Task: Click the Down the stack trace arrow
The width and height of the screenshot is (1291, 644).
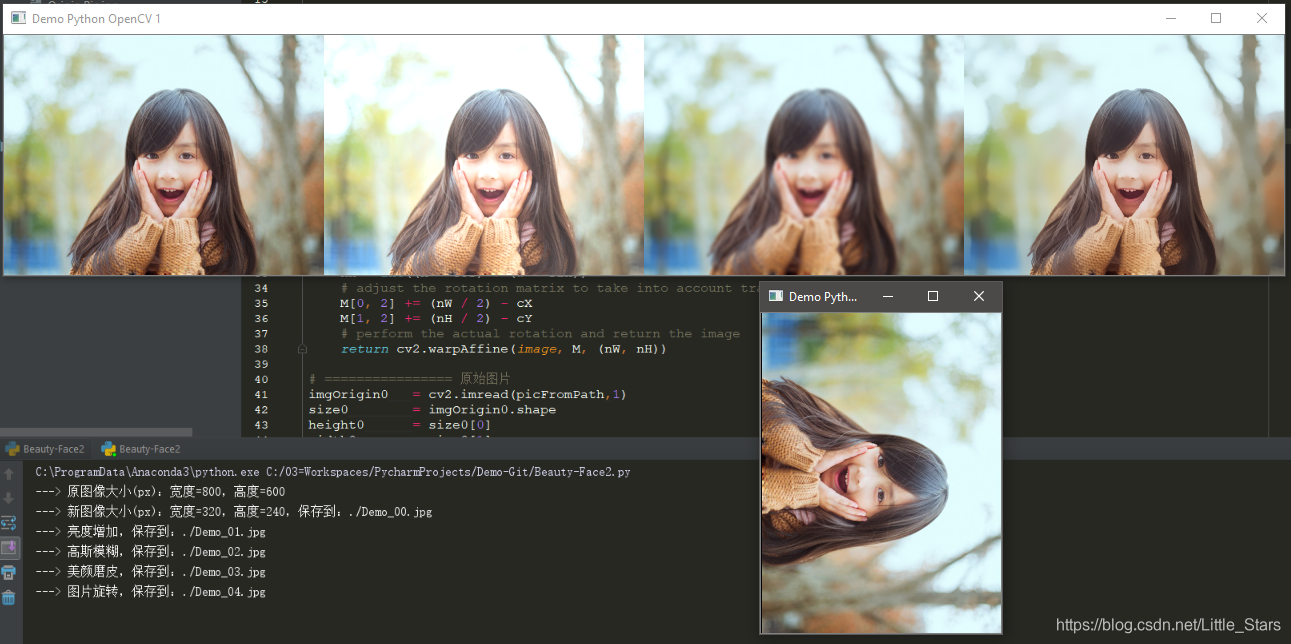Action: coord(9,498)
